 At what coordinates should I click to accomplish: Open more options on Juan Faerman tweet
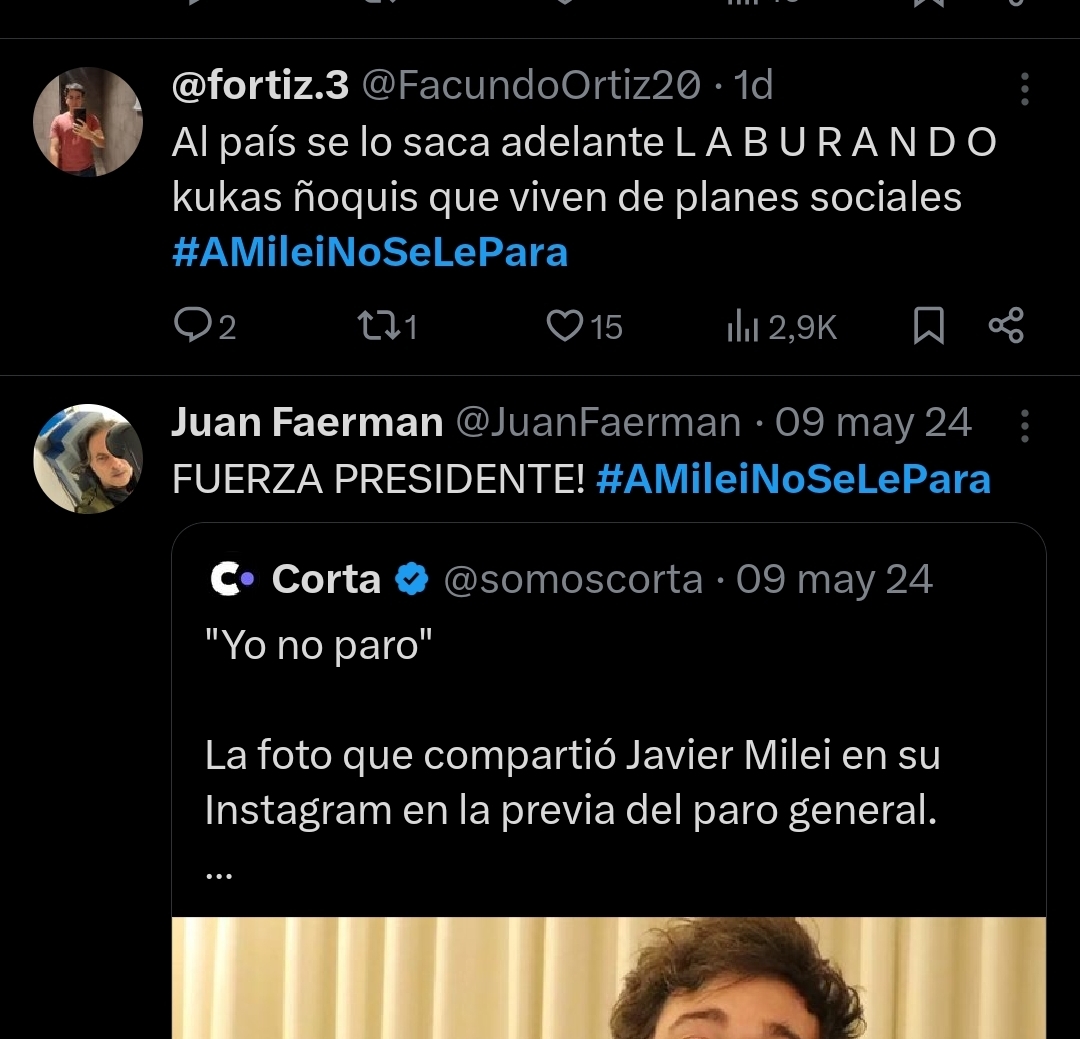tap(1024, 425)
